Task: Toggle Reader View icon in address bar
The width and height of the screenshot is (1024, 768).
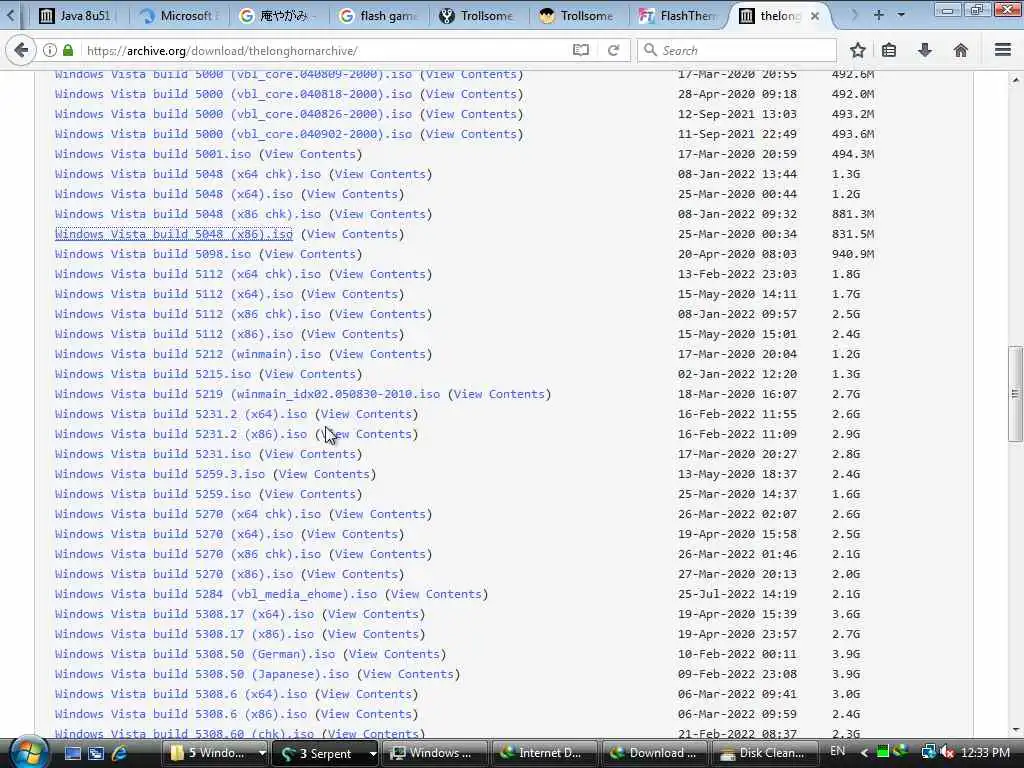Action: click(581, 50)
